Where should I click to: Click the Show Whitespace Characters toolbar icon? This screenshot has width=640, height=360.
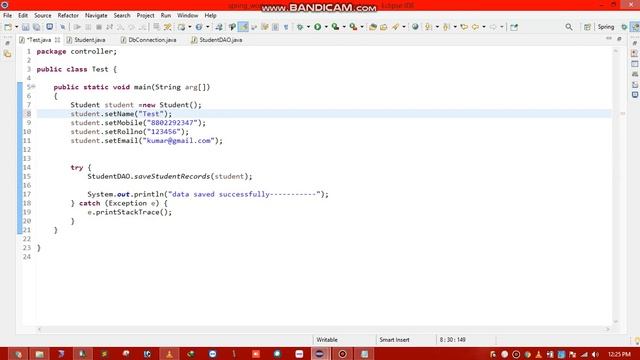[x=286, y=27]
